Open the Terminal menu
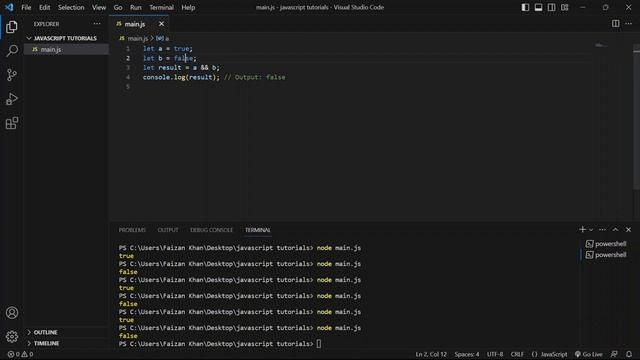Viewport: 640px width, 360px height. (x=161, y=7)
